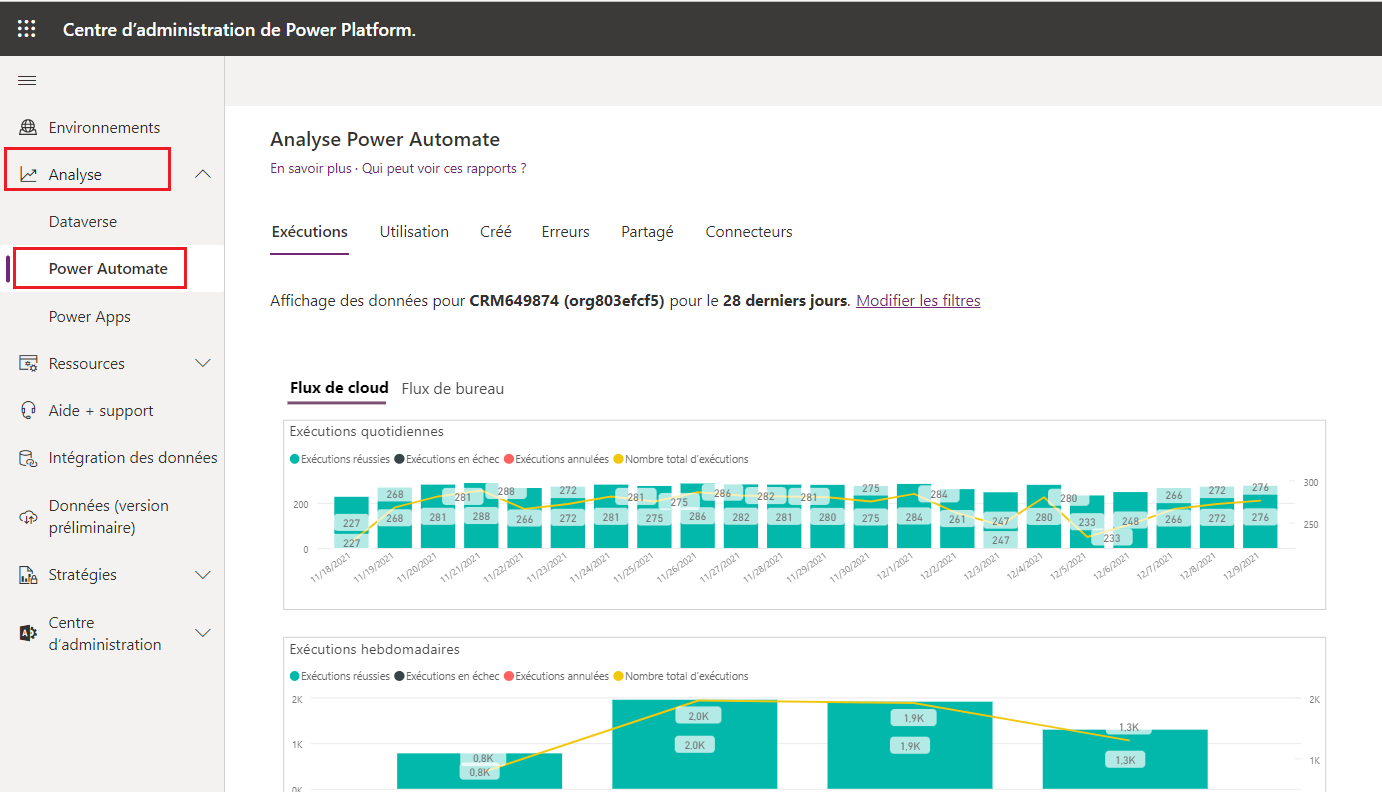The image size is (1382, 792).
Task: Expand the Ressources section chevron
Action: (x=203, y=363)
